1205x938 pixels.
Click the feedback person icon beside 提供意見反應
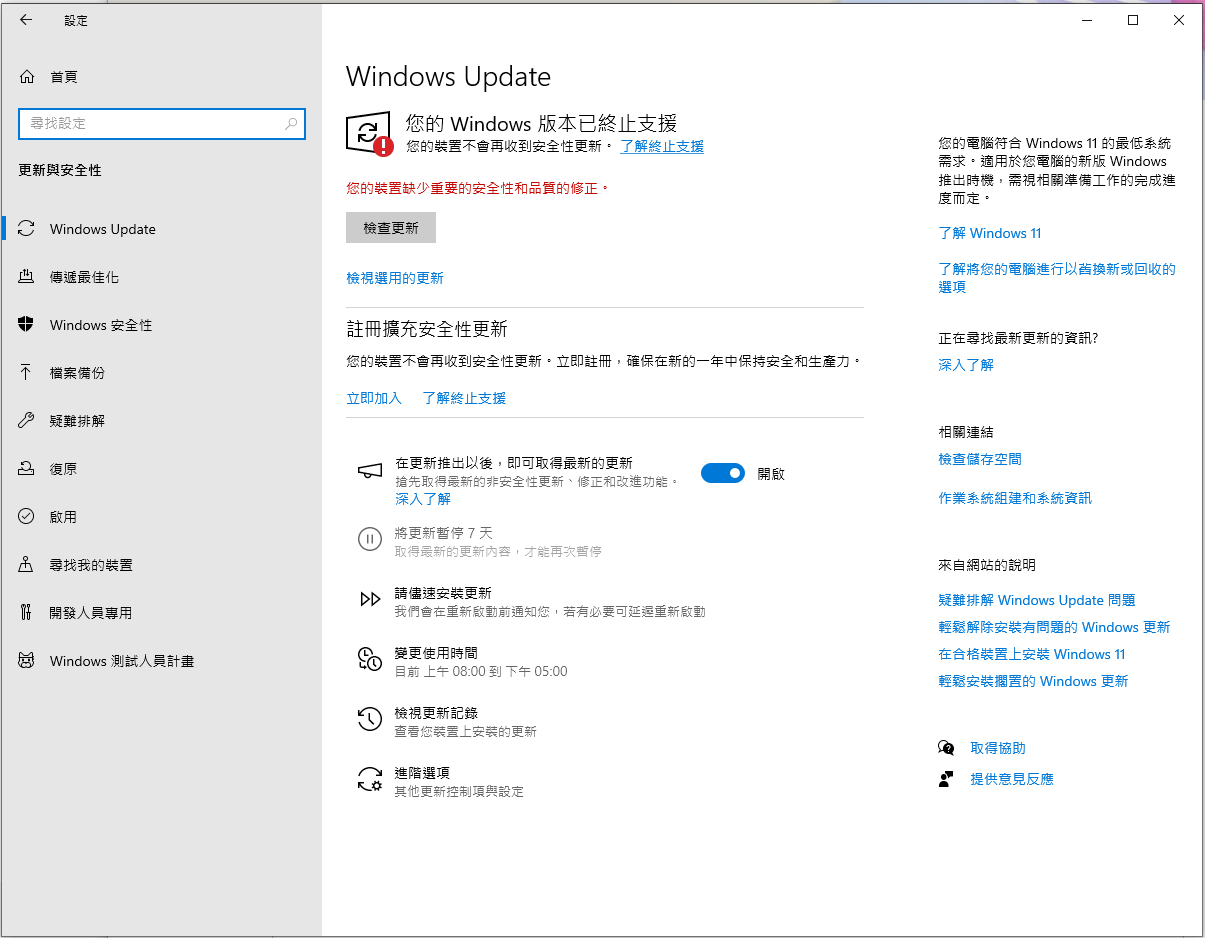coord(946,779)
